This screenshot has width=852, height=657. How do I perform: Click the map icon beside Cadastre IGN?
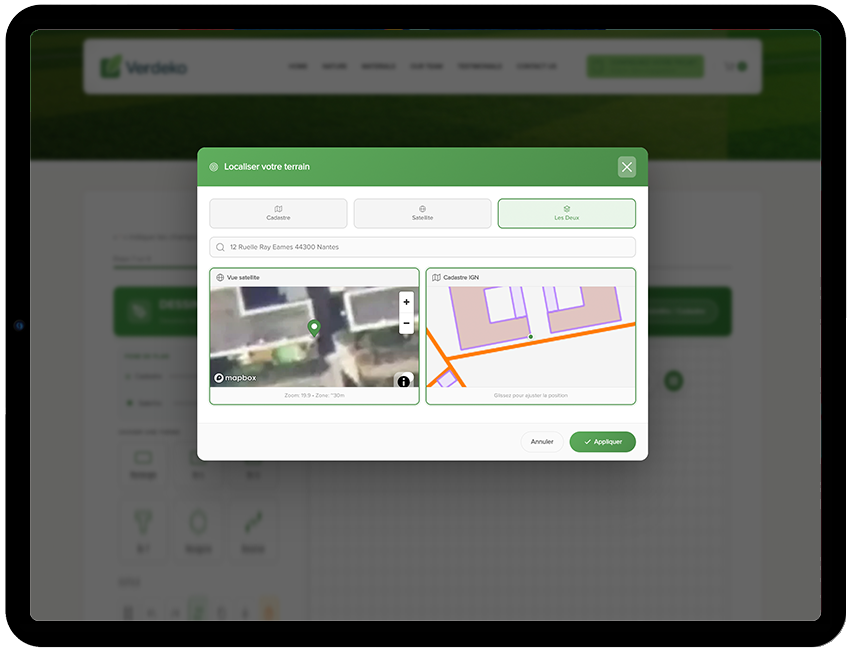click(x=436, y=277)
